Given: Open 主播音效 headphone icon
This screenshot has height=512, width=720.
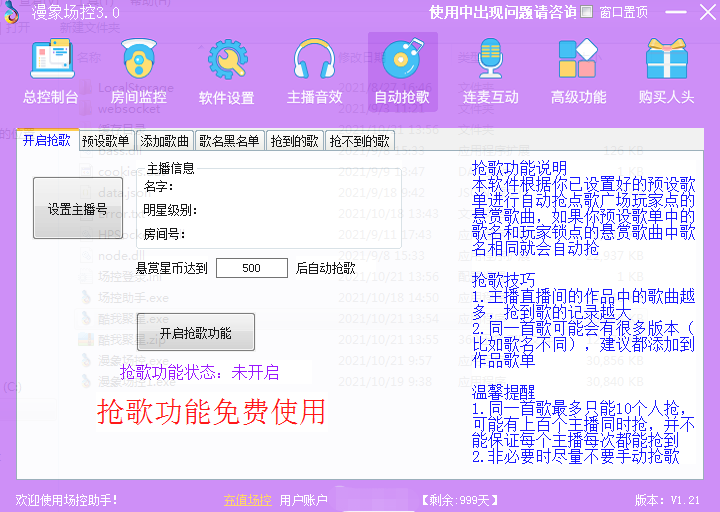Looking at the screenshot, I should (x=315, y=71).
